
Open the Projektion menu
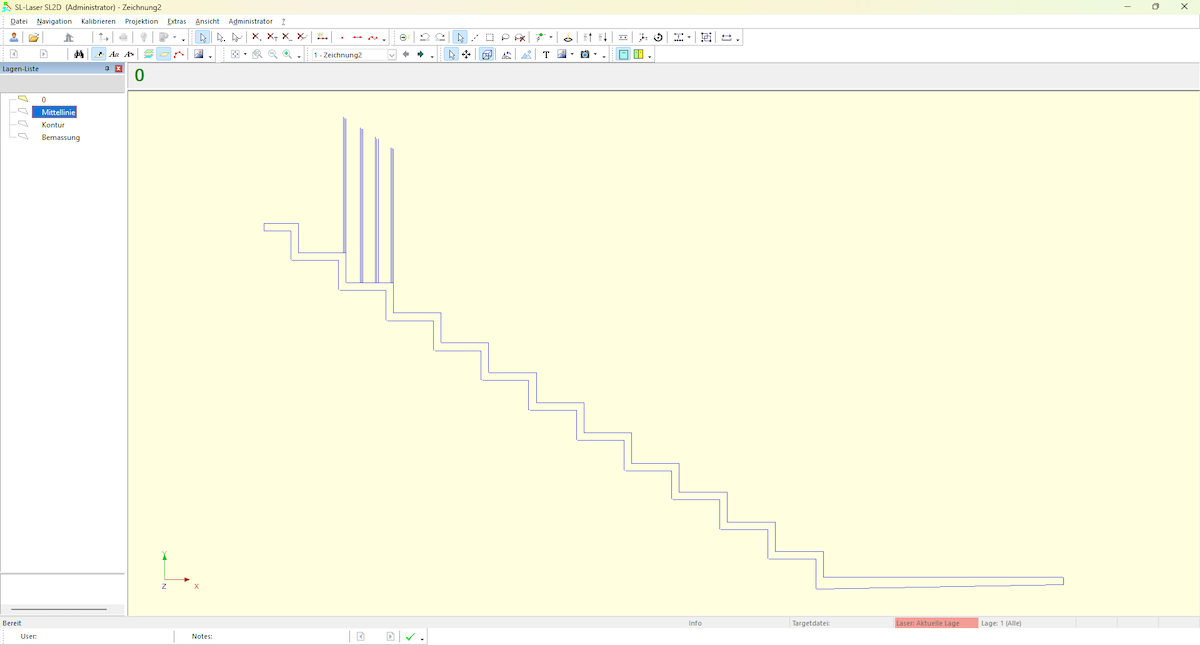[x=141, y=21]
